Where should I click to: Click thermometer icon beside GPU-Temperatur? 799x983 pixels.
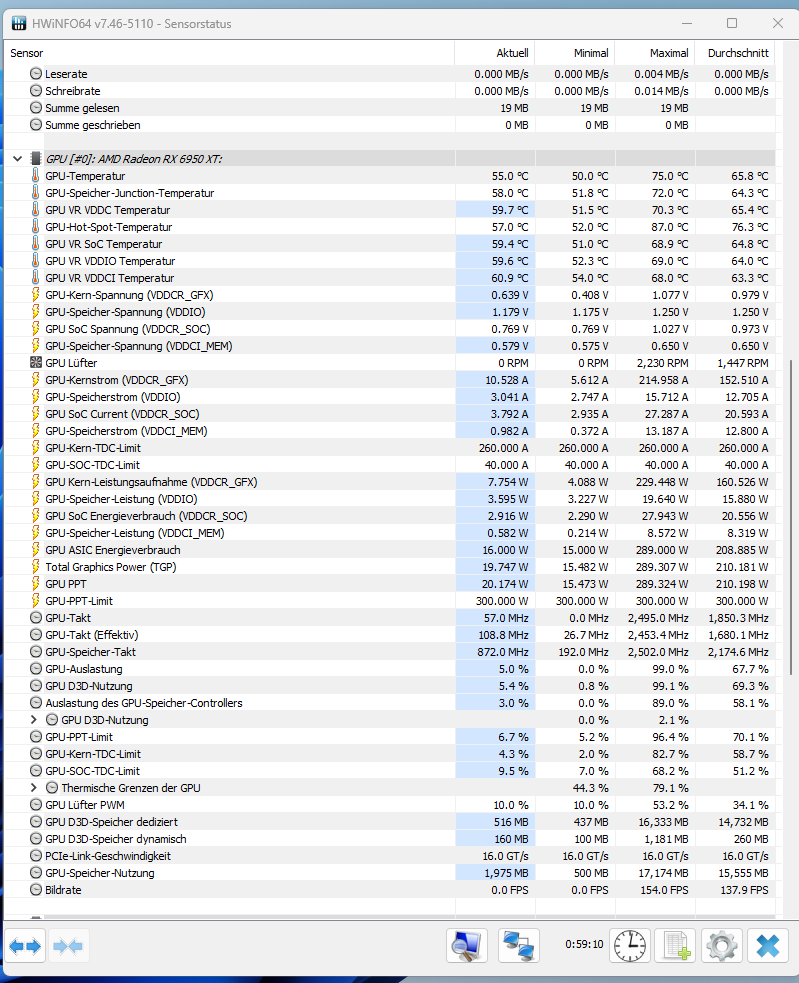point(35,176)
